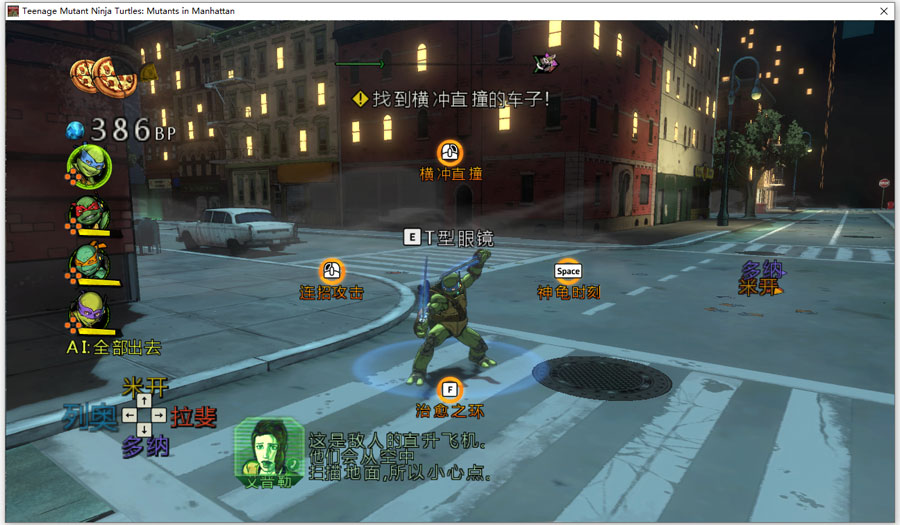Select Donatello's purple-mask portrait
The height and width of the screenshot is (525, 900).
pos(89,313)
